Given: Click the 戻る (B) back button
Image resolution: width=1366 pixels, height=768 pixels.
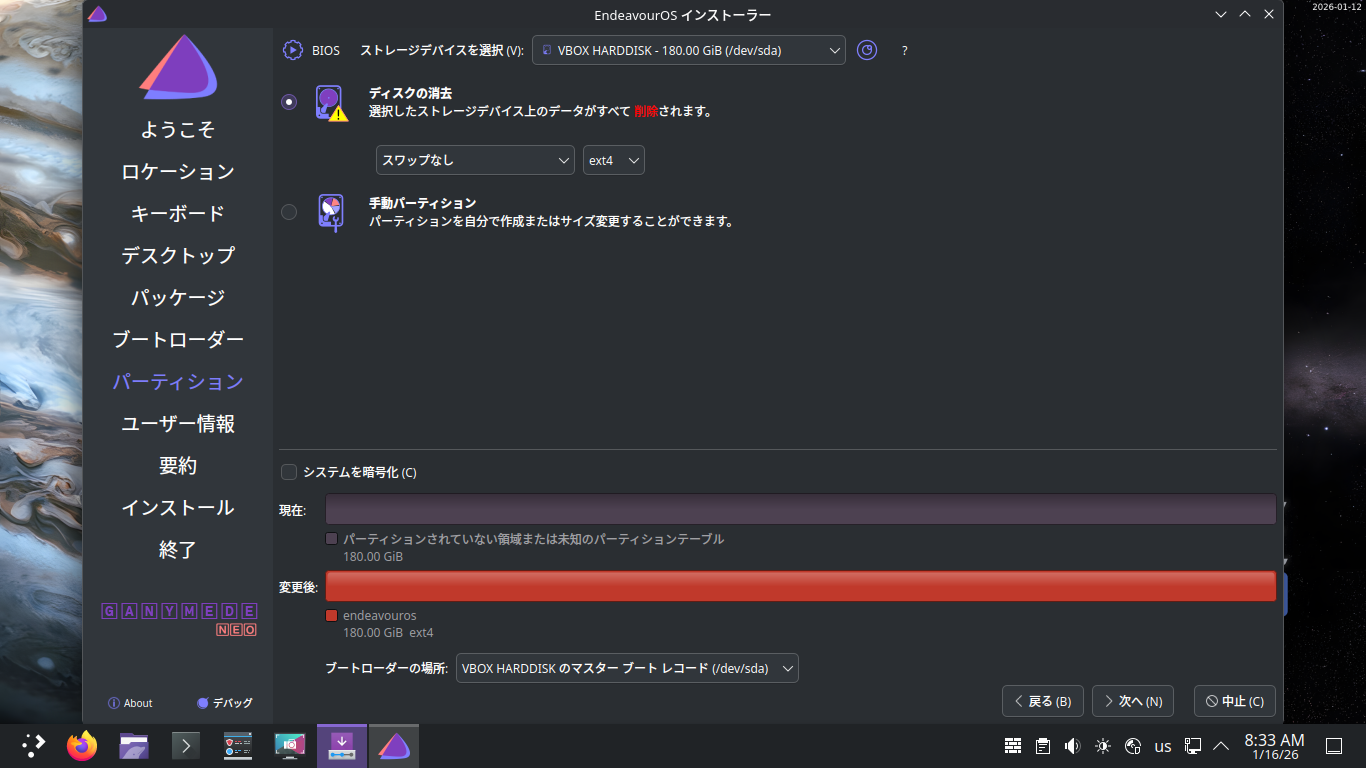Looking at the screenshot, I should (1043, 701).
